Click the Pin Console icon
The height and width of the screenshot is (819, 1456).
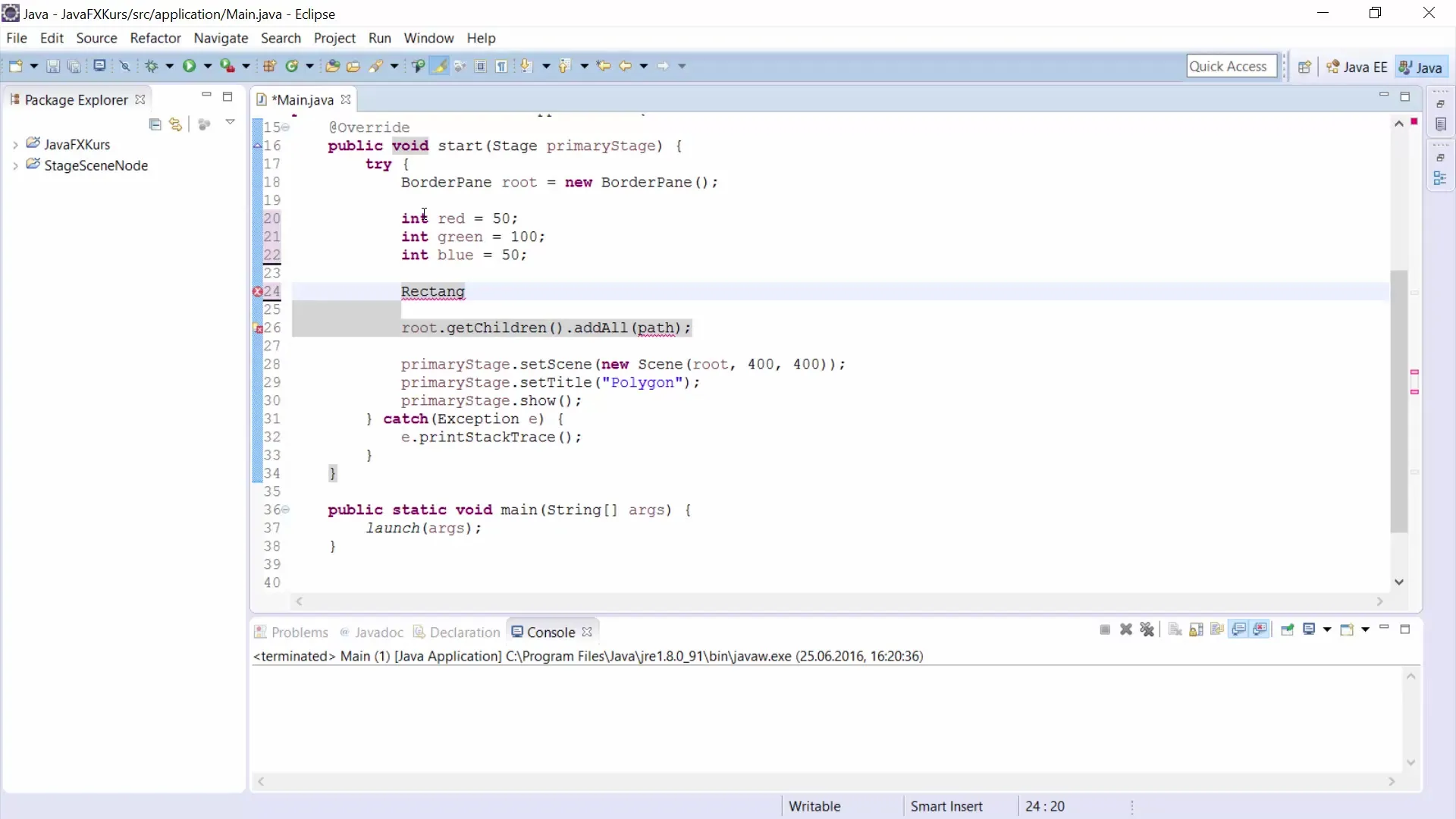1287,629
